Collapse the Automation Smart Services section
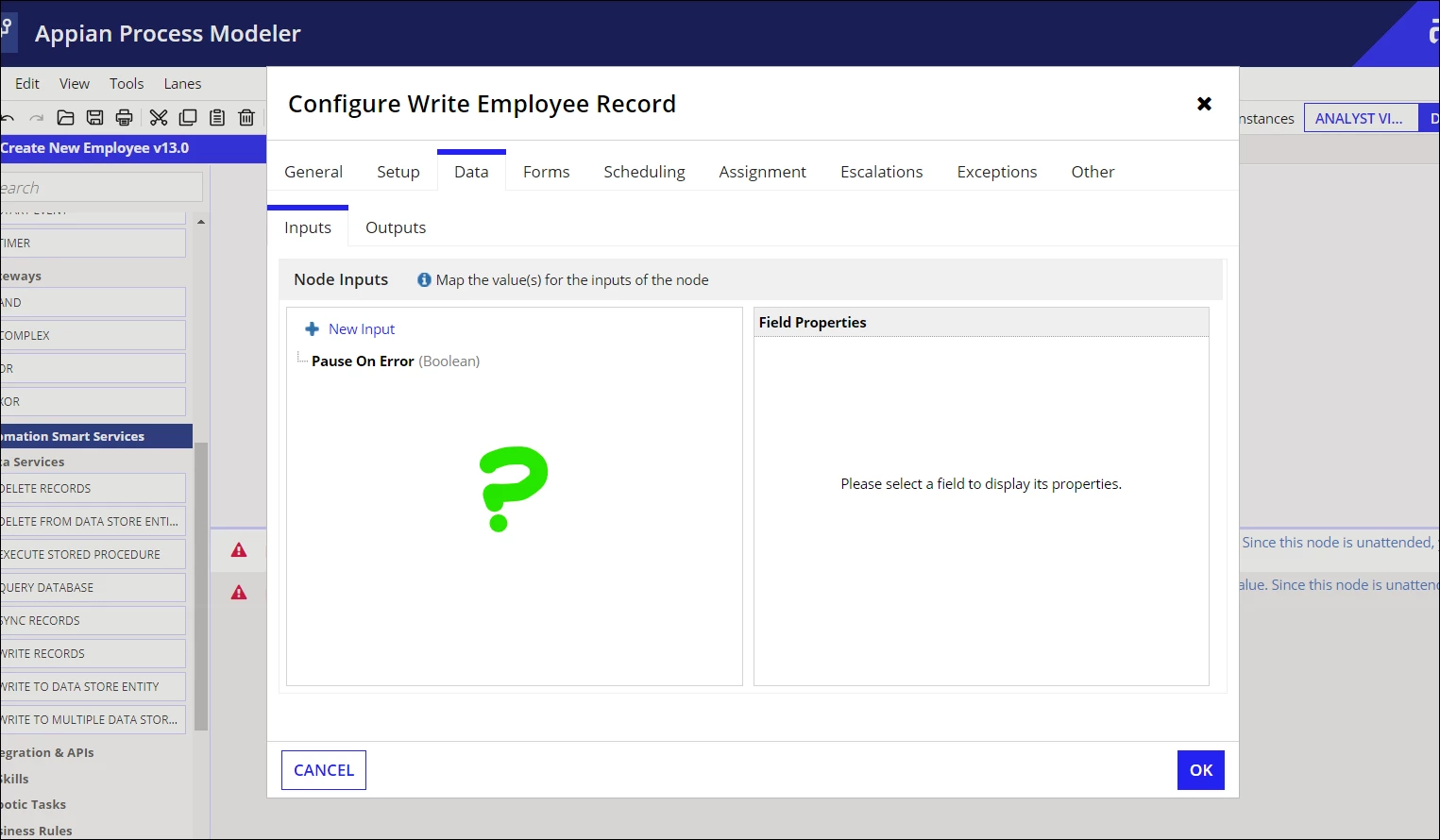 point(96,436)
